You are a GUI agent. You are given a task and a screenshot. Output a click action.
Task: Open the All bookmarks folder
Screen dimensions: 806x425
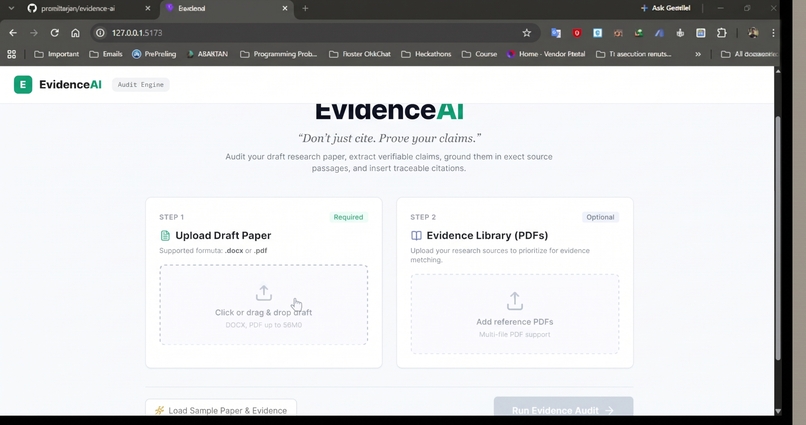(x=749, y=54)
